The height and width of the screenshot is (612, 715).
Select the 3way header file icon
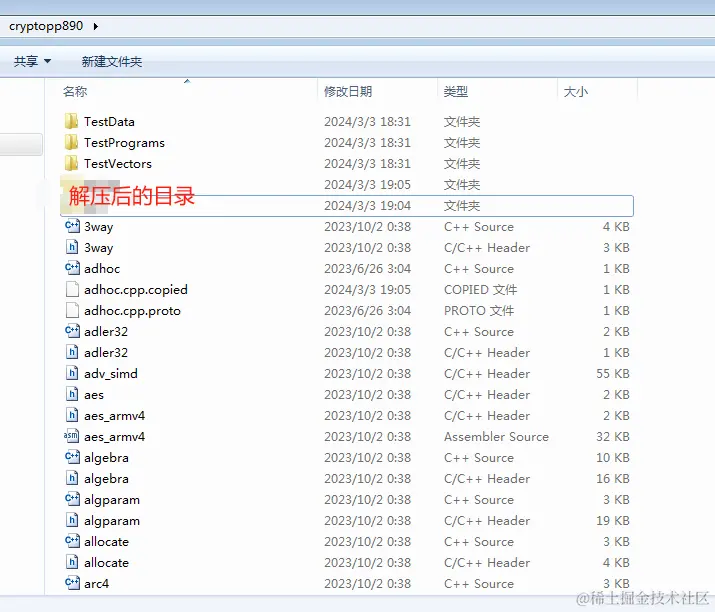72,247
